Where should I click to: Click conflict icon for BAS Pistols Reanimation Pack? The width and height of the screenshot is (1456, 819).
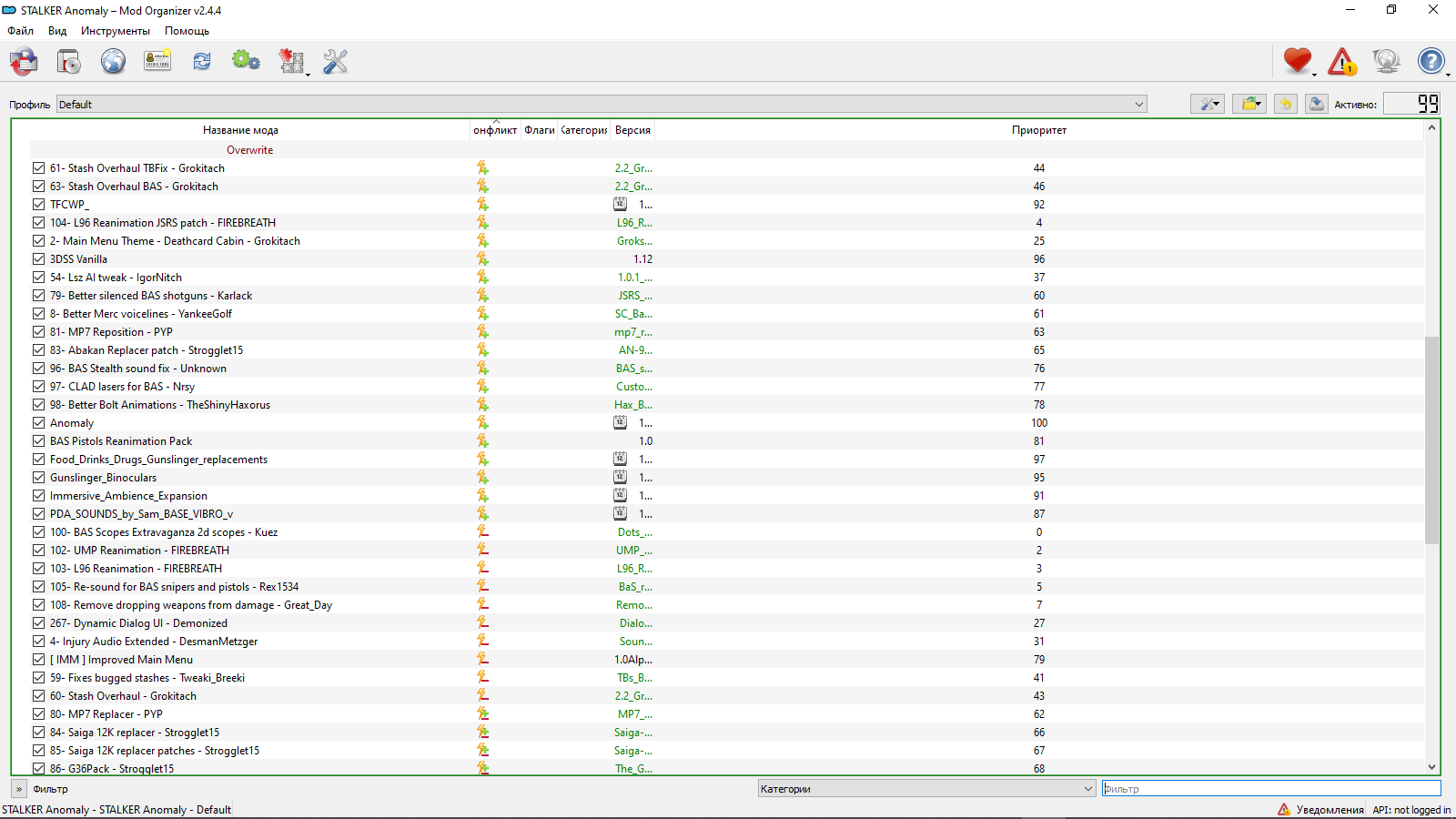(482, 440)
